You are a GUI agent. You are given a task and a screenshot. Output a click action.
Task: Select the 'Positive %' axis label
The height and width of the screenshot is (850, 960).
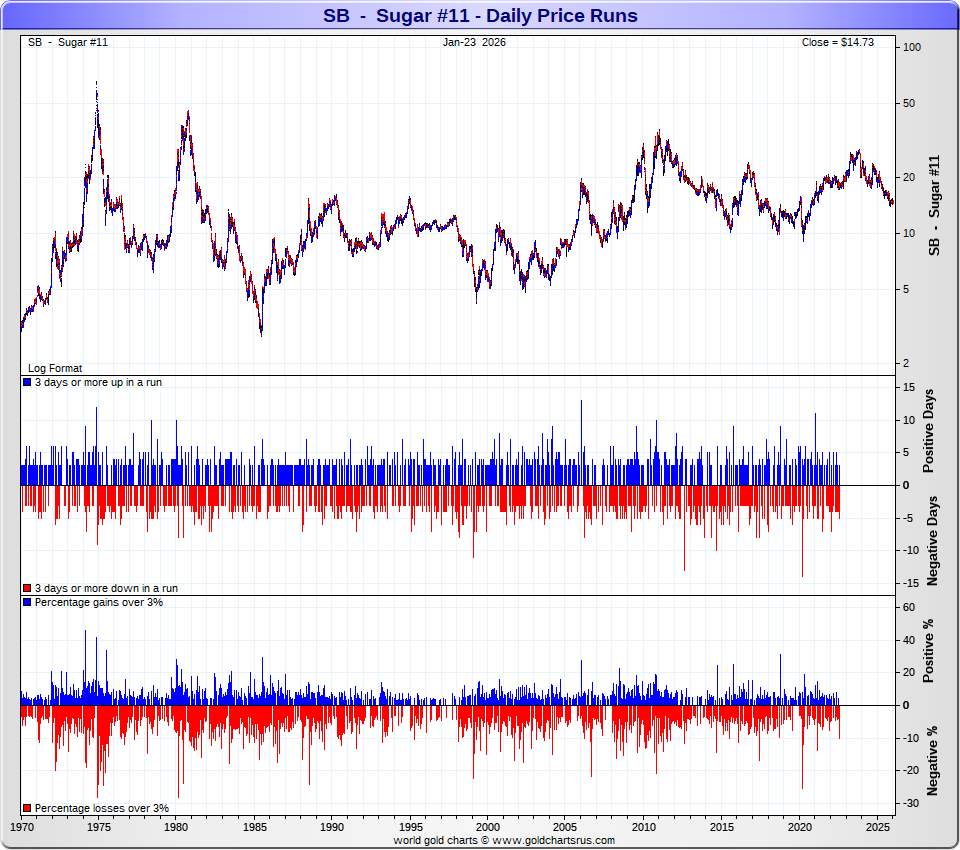point(929,651)
